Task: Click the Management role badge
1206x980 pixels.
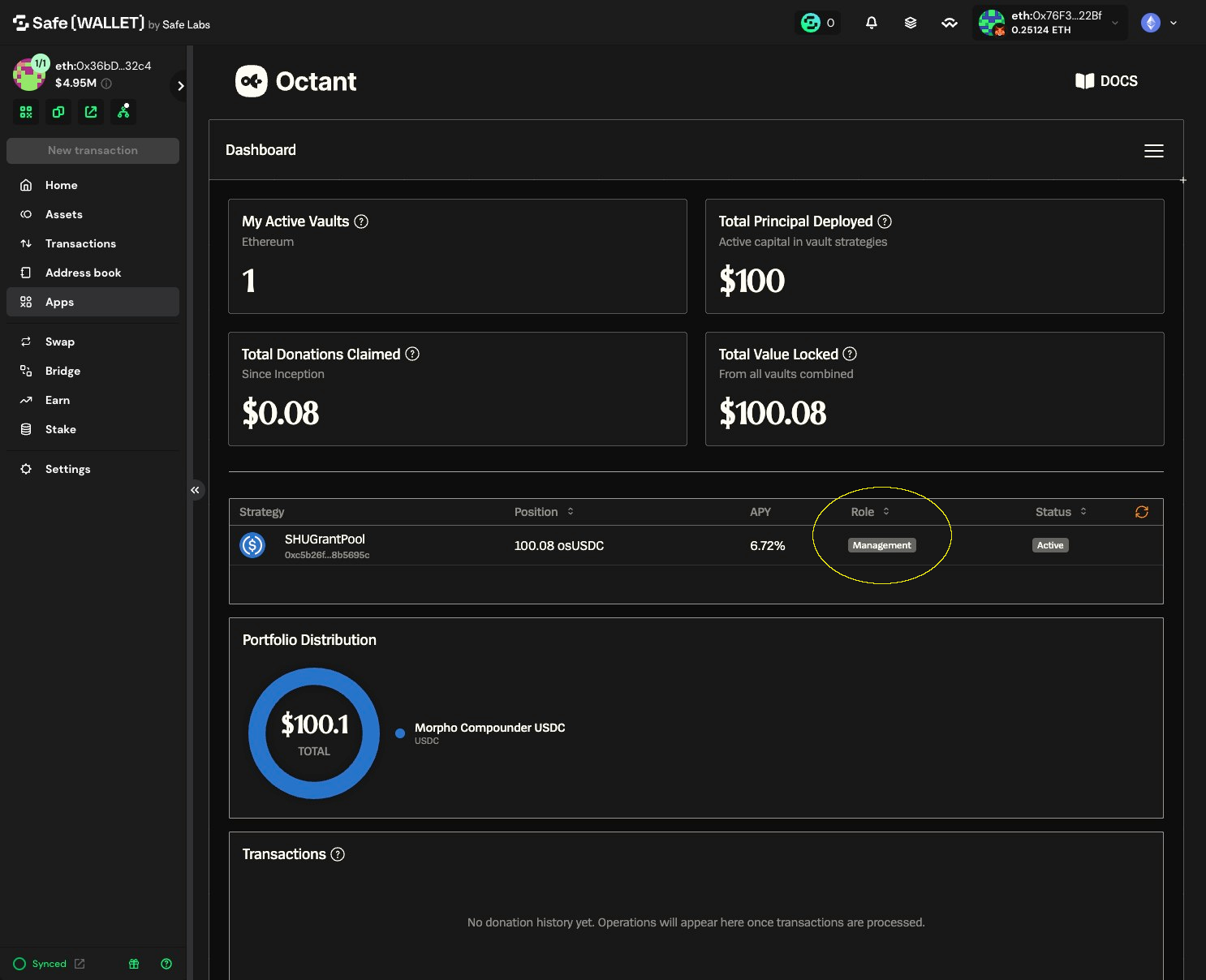Action: pyautogui.click(x=882, y=545)
